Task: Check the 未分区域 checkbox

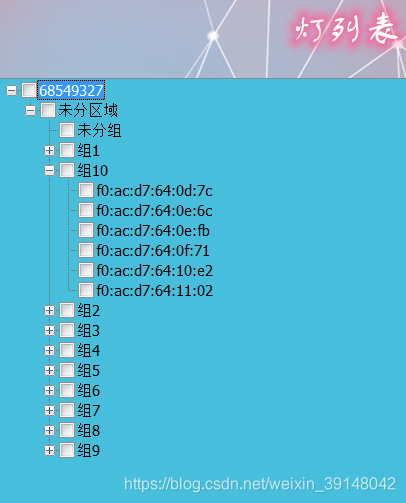Action: point(48,110)
